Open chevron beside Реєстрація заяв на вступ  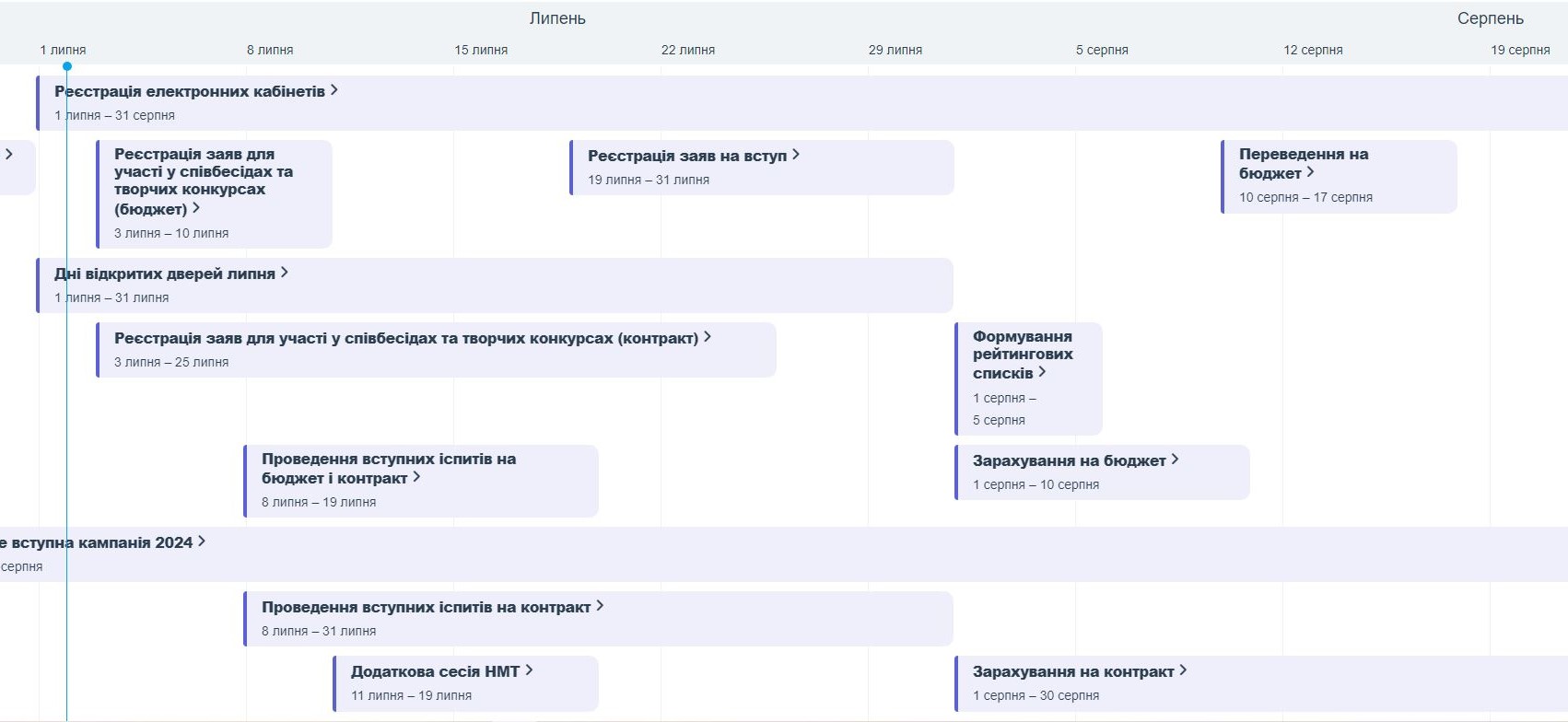click(x=796, y=155)
